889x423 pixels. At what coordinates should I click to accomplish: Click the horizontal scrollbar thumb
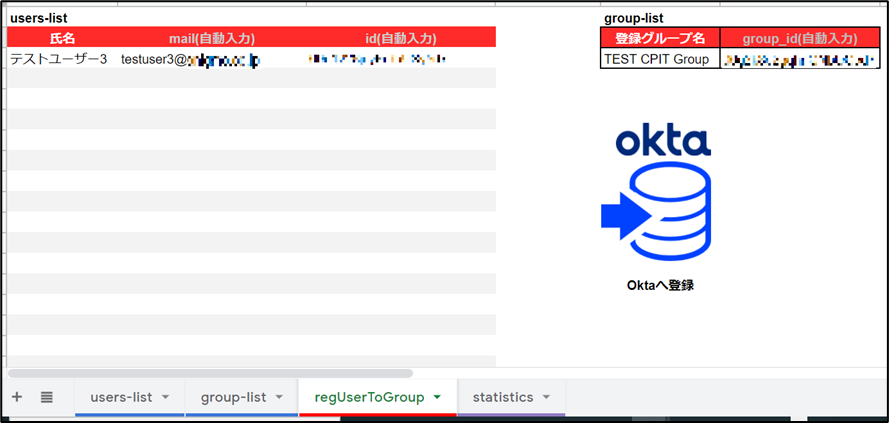click(210, 374)
